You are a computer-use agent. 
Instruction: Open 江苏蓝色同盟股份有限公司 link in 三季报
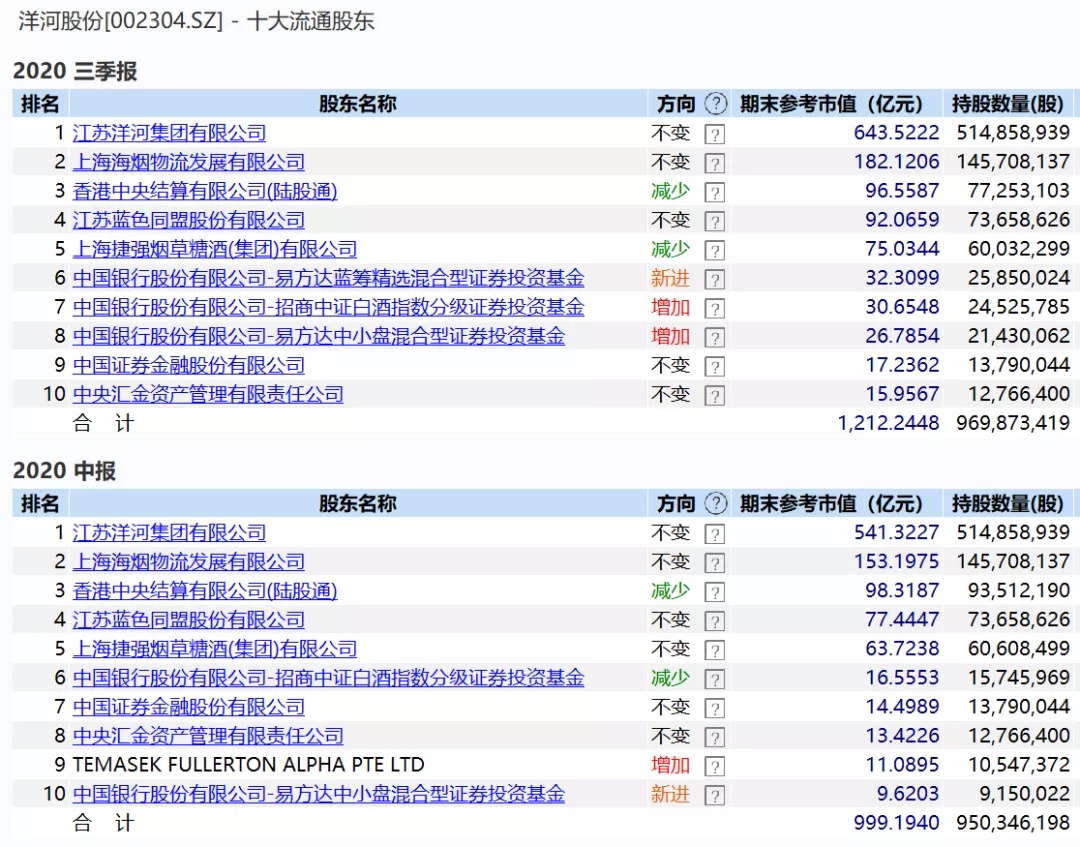pyautogui.click(x=189, y=220)
